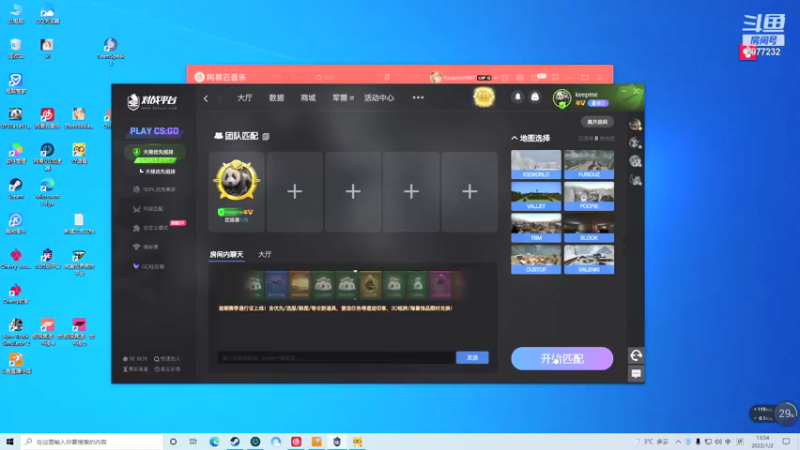The height and width of the screenshot is (450, 800).
Task: Open settings gear in NetEase Cloud Music
Action: point(520,78)
